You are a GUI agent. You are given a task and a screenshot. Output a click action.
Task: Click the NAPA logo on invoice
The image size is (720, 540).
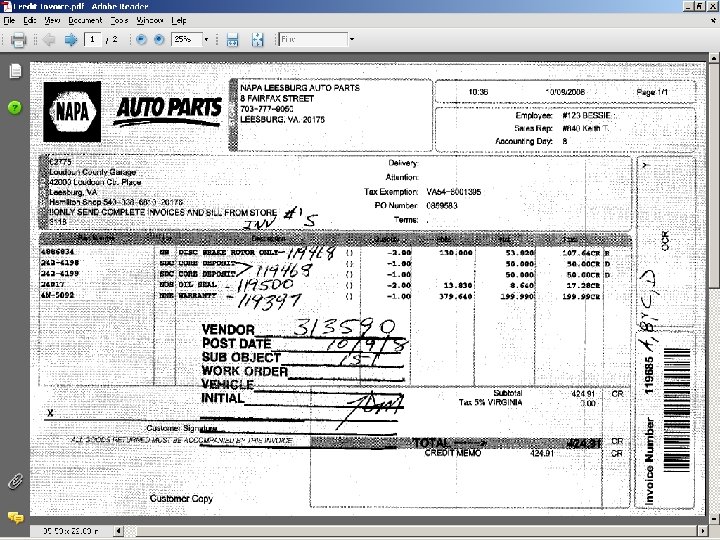(72, 112)
